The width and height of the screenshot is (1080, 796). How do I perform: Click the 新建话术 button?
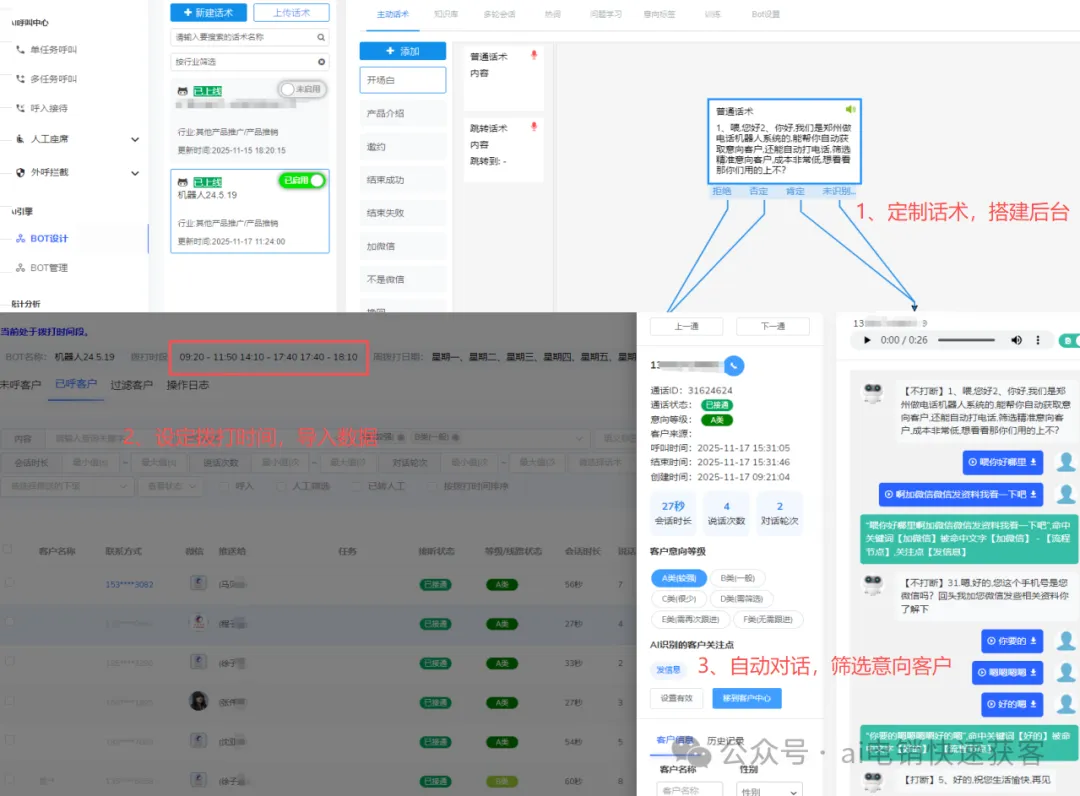click(x=208, y=13)
